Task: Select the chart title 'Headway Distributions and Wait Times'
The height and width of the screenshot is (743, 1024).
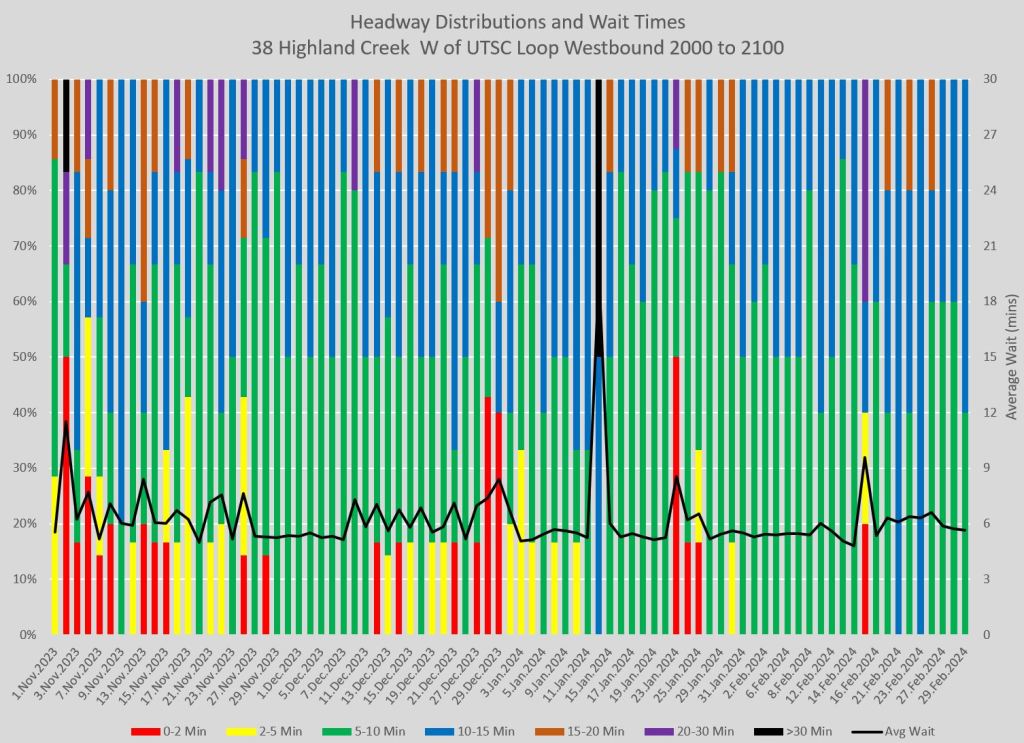Action: (x=511, y=21)
